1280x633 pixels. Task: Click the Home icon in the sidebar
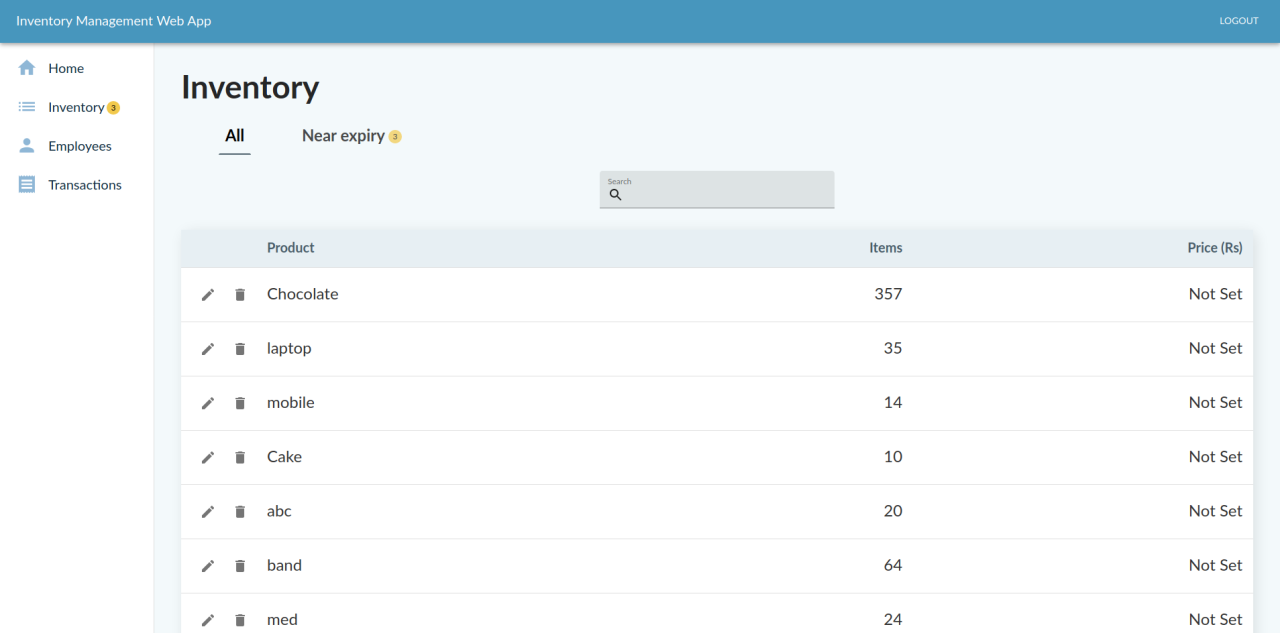[26, 68]
